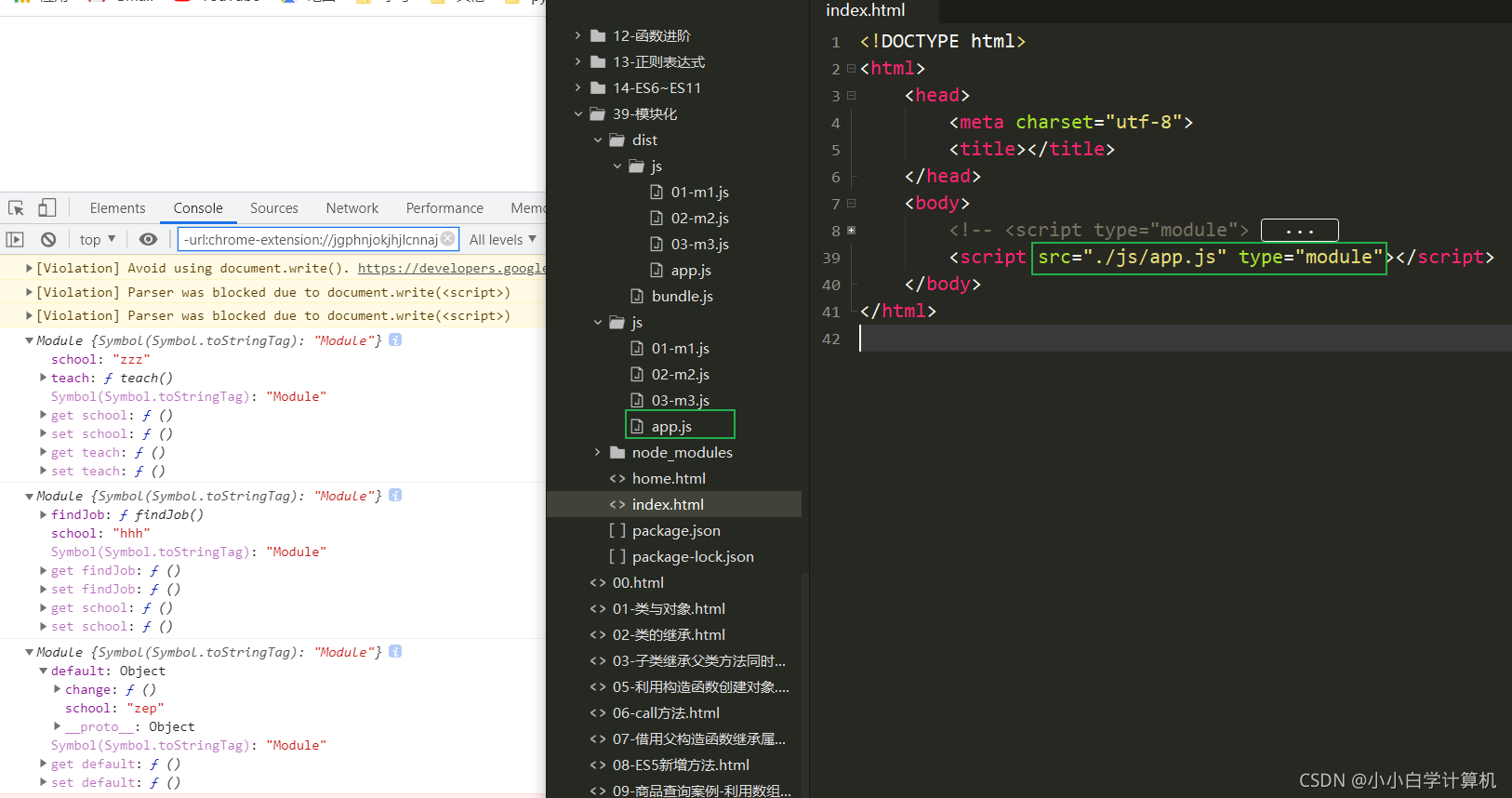Create live expression eye icon

click(148, 239)
